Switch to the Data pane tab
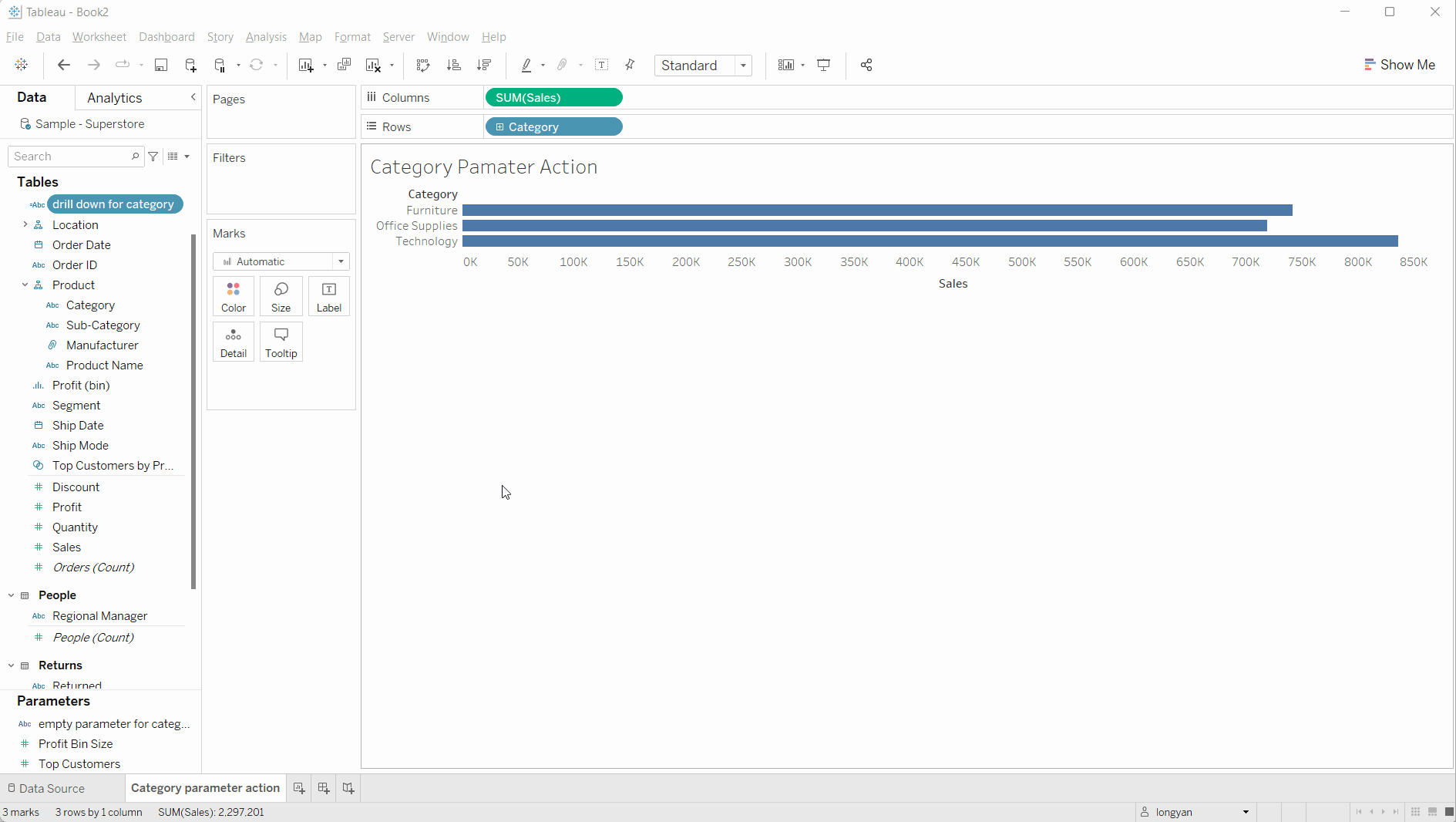The width and height of the screenshot is (1456, 822). (x=32, y=97)
